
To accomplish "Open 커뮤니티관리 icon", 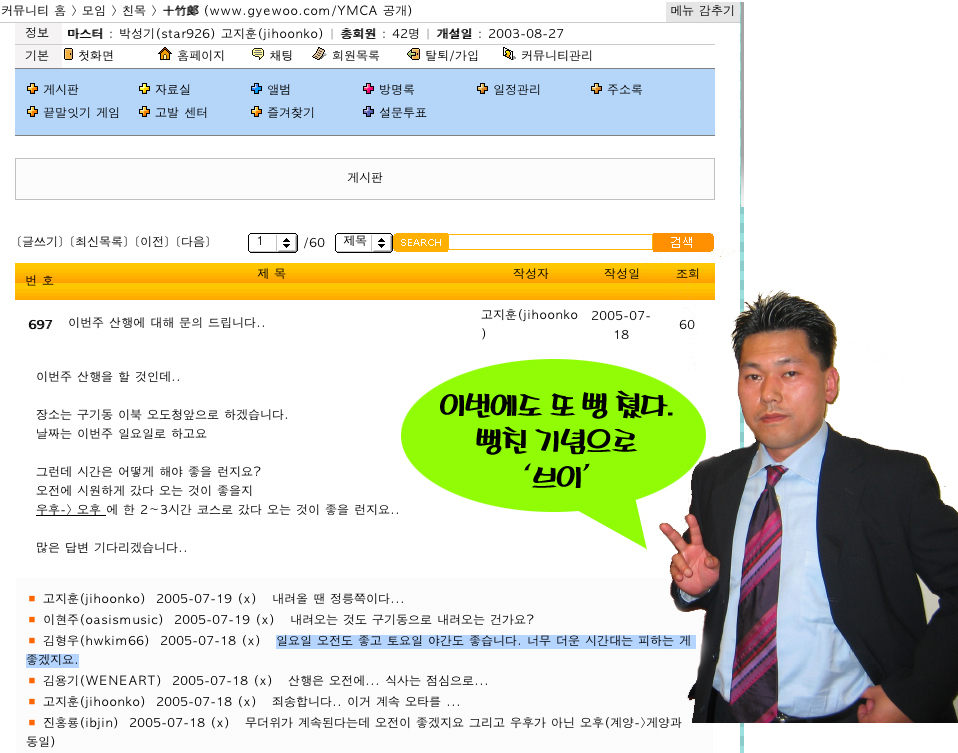I will pos(509,55).
